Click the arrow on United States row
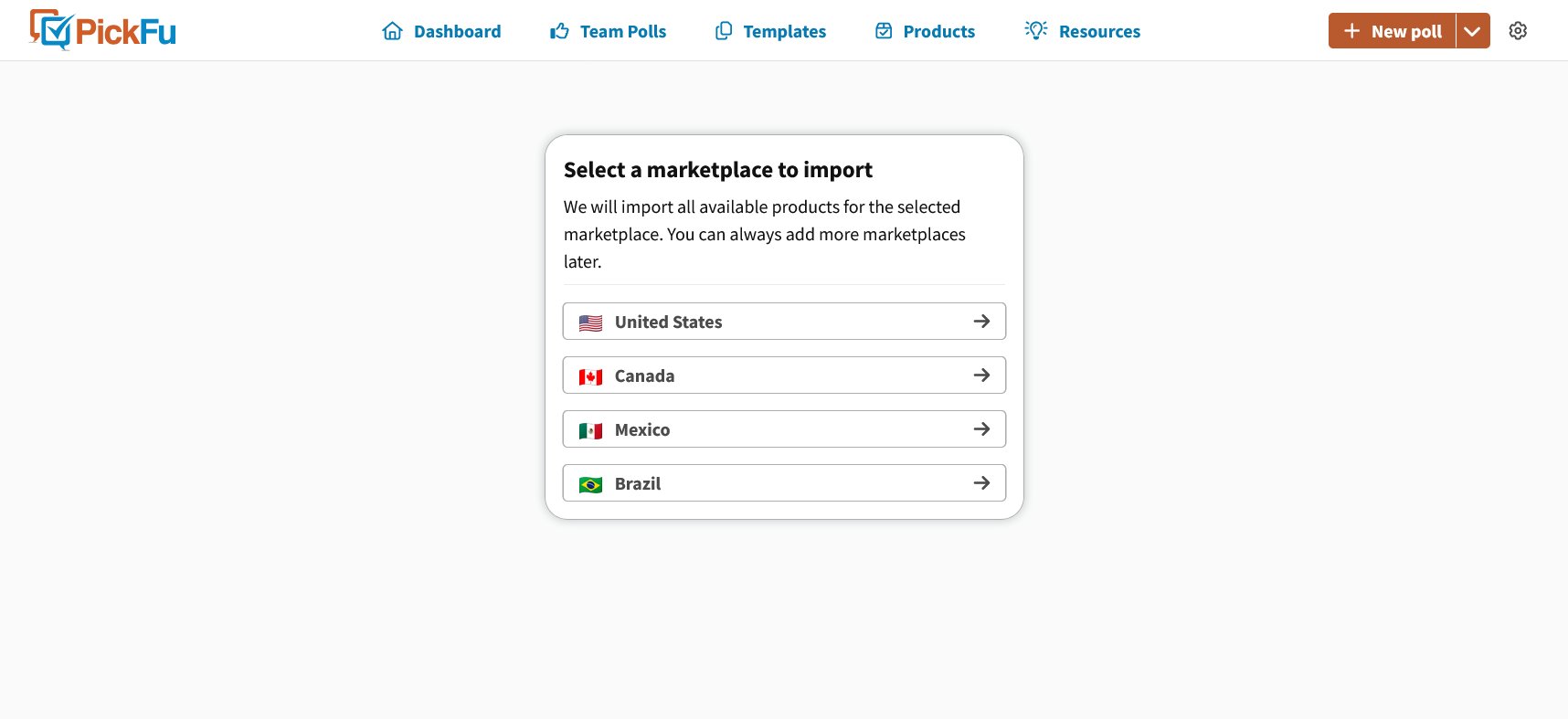 (982, 322)
